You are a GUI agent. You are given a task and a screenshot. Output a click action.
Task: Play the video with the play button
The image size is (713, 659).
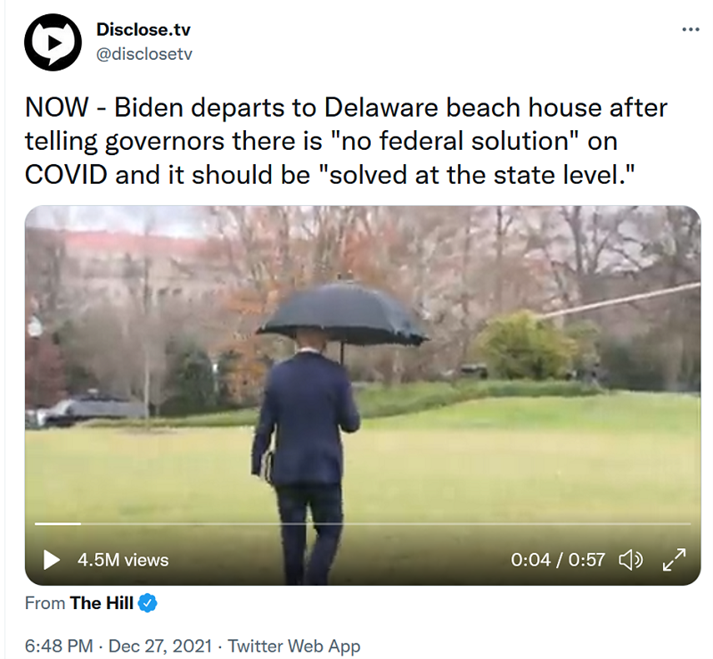51,560
